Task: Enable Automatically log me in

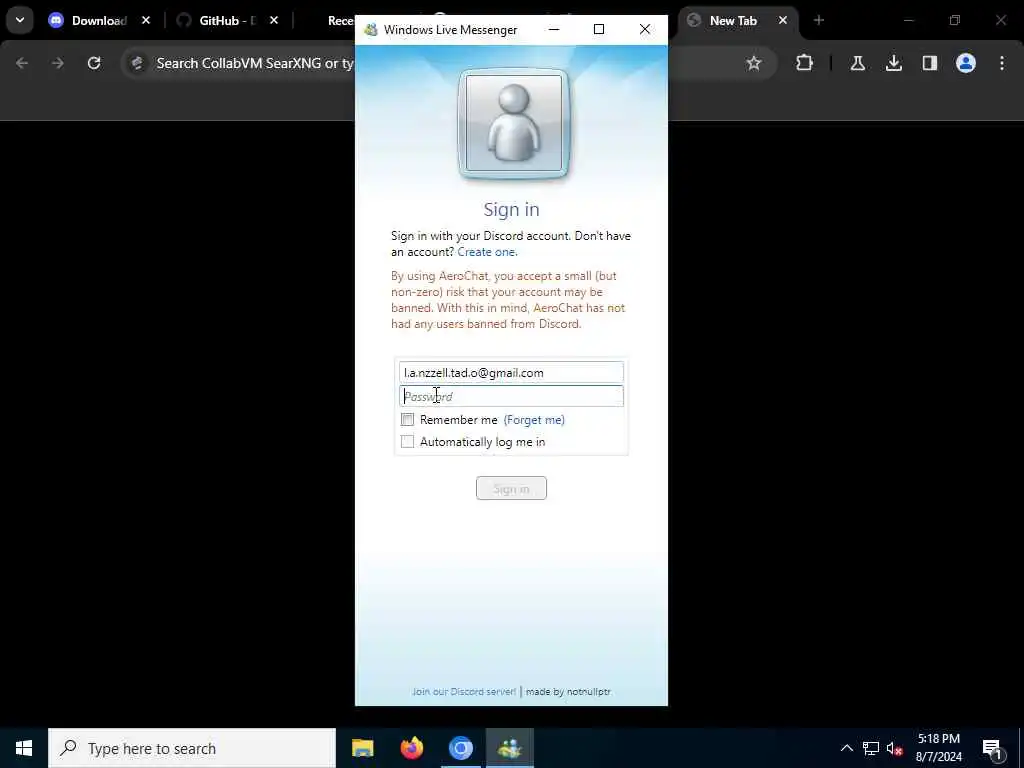Action: click(408, 441)
